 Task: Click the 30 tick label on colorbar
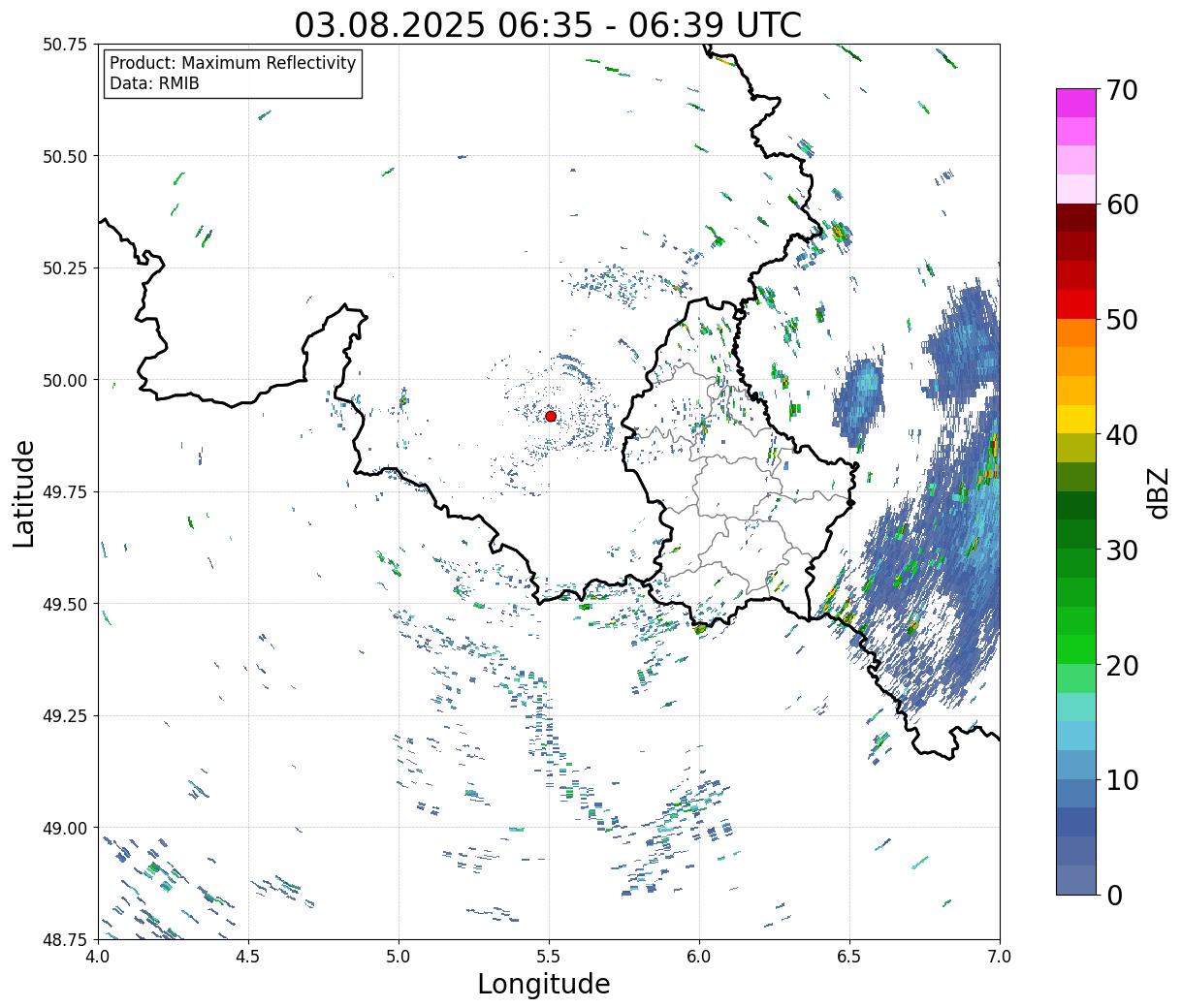pos(1121,550)
